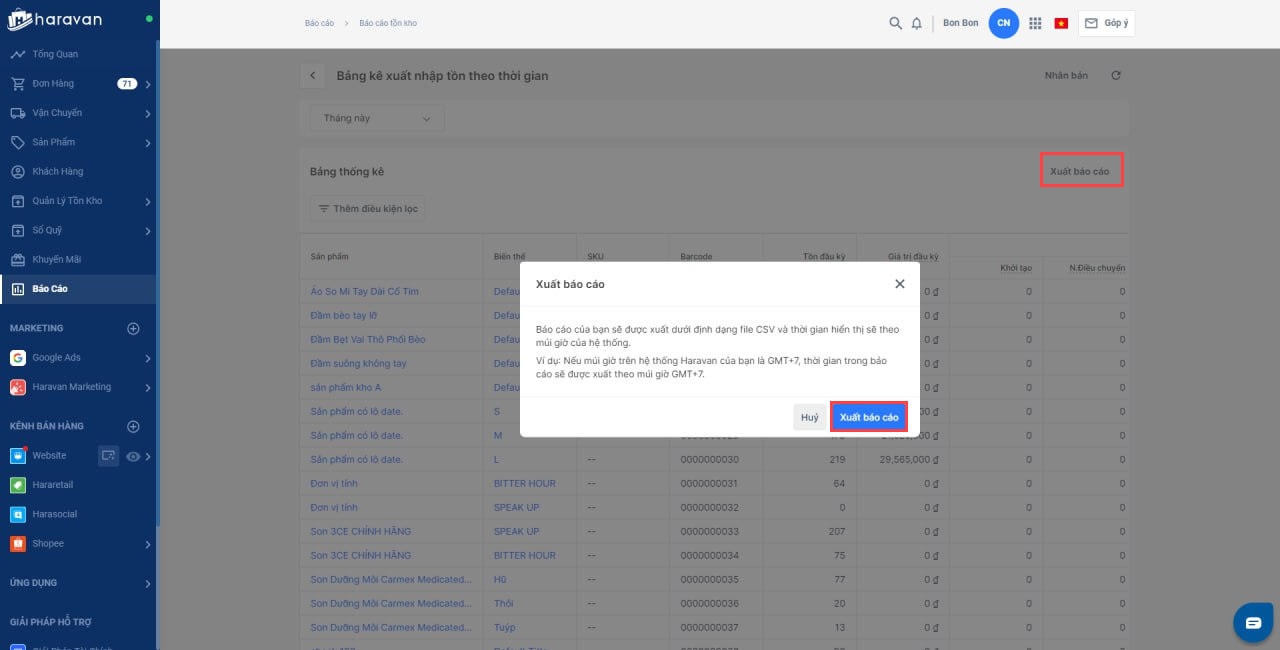Open the Tháng này date dropdown
Image resolution: width=1280 pixels, height=650 pixels.
tap(377, 118)
